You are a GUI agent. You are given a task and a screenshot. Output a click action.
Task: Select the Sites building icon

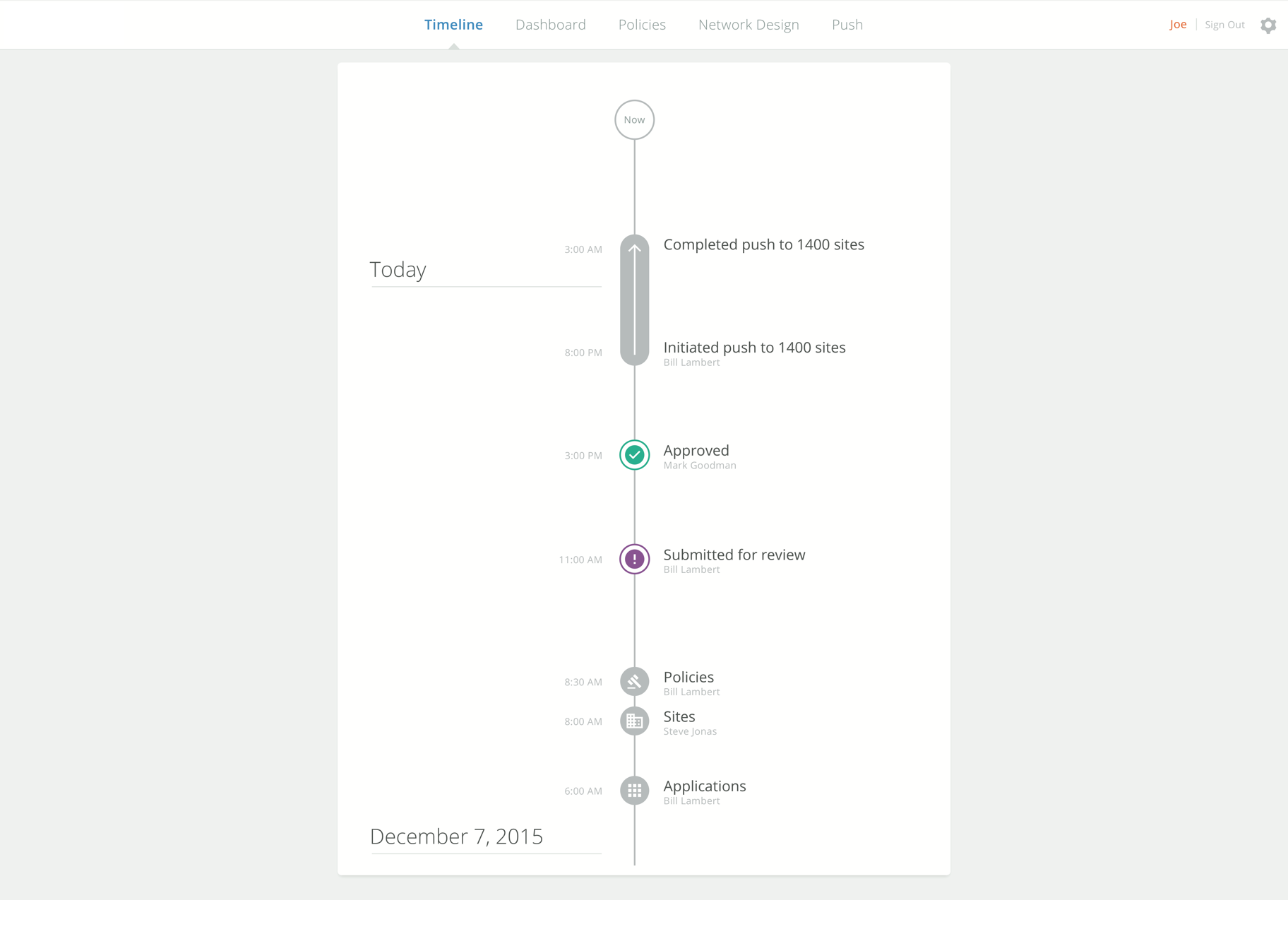(x=634, y=721)
